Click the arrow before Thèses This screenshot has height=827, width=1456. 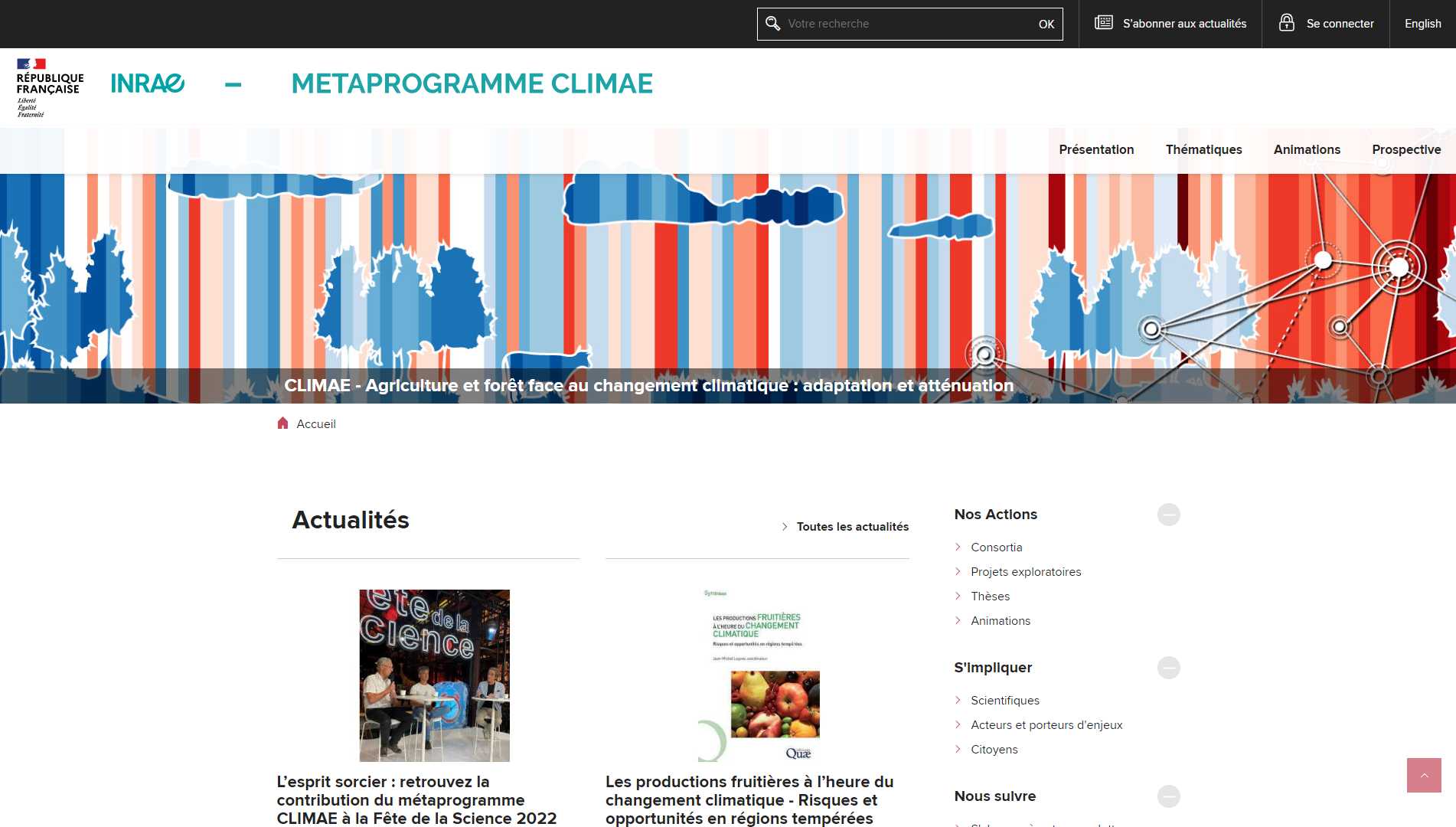coord(958,597)
